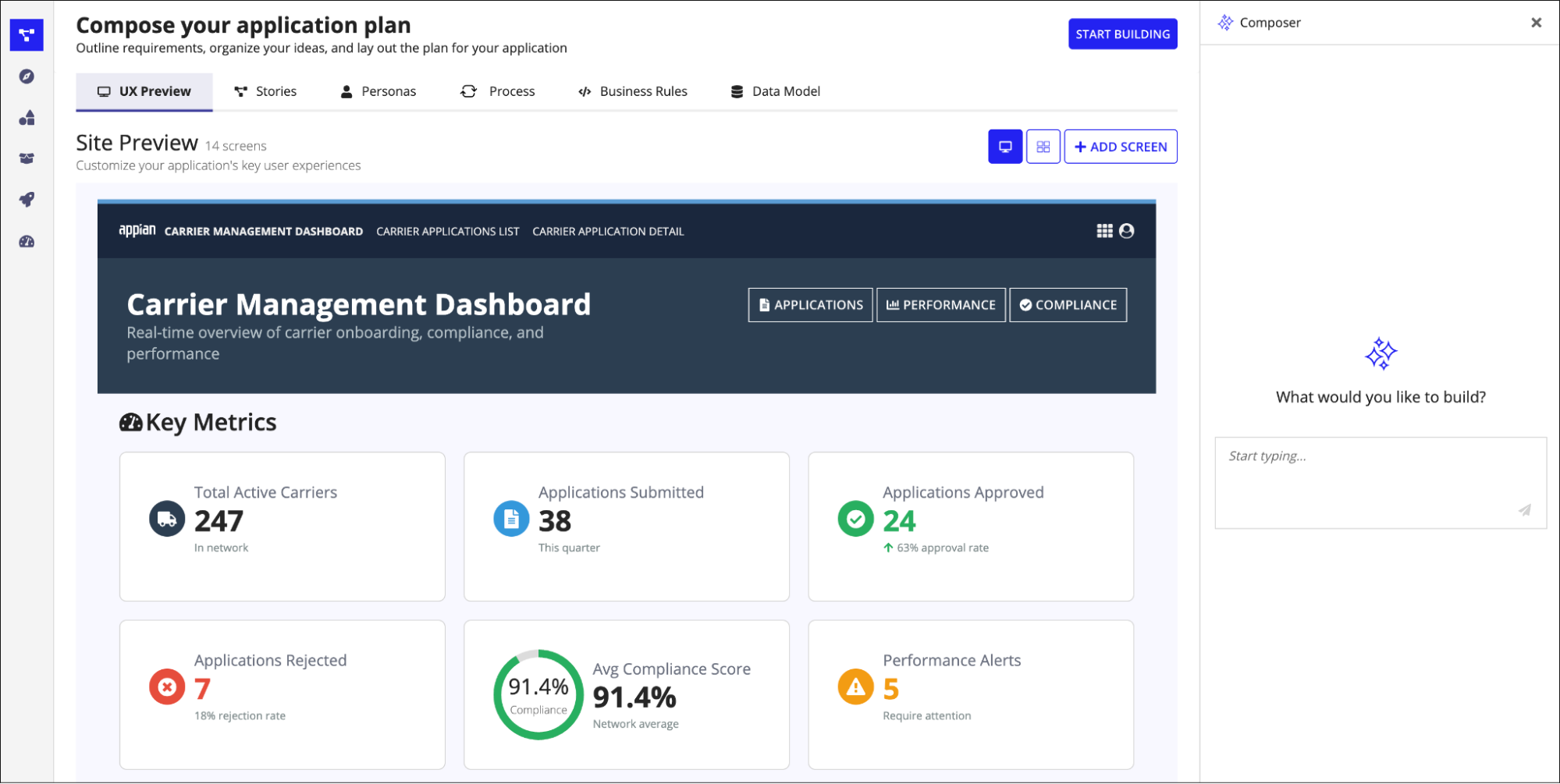Screen dimensions: 1560x784
Task: Open the user profile avatar icon
Action: click(1126, 231)
